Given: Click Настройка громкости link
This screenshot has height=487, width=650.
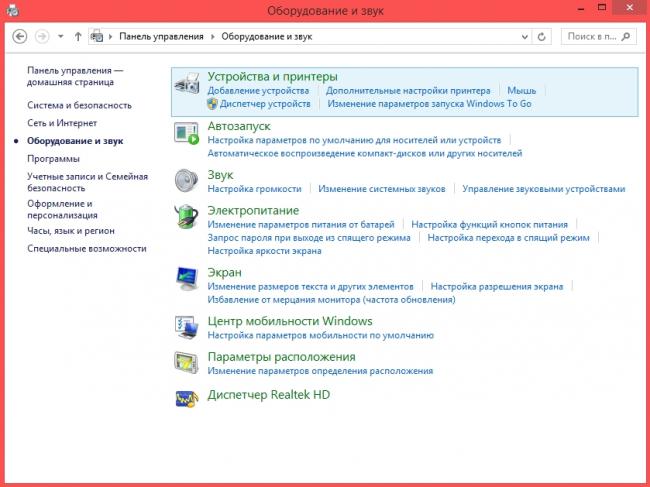Looking at the screenshot, I should point(255,189).
